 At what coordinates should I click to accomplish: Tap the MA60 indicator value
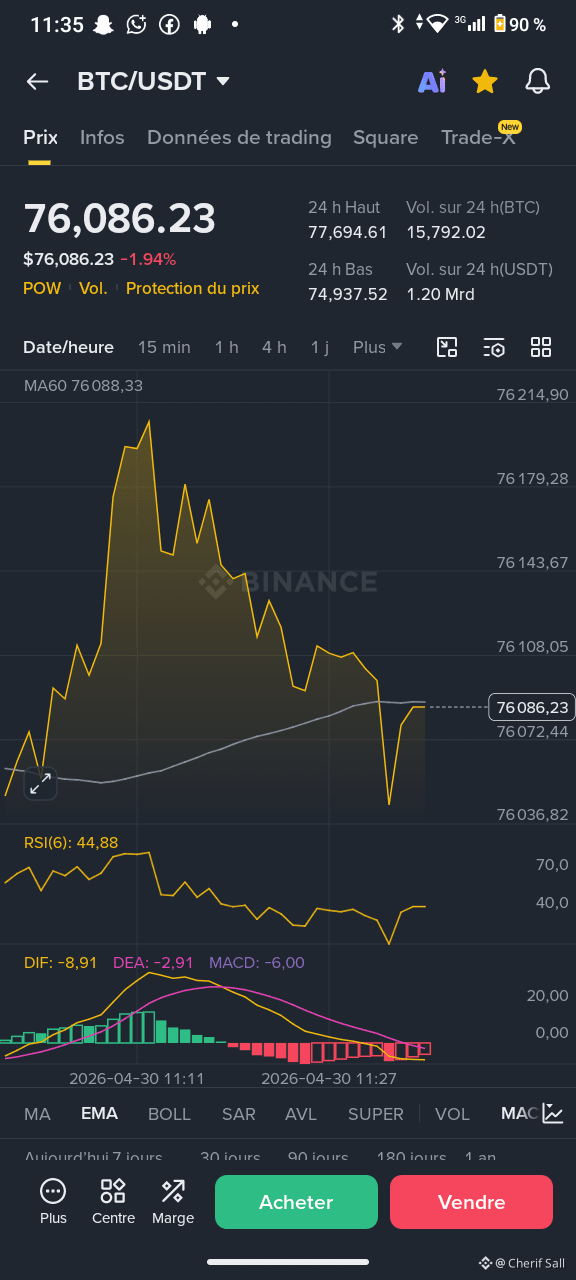tap(83, 385)
